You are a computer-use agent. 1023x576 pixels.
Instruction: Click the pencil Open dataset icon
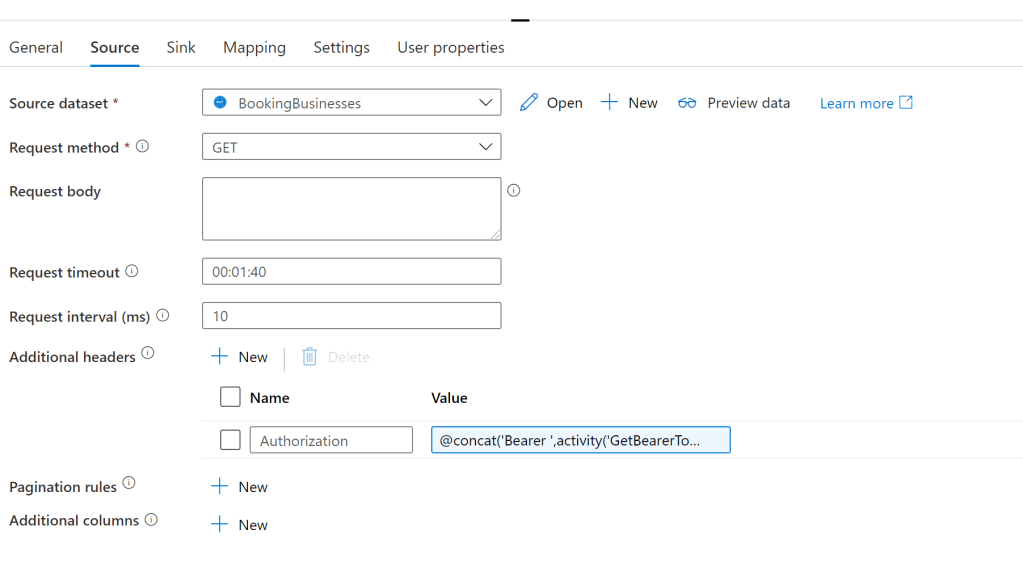pos(530,103)
